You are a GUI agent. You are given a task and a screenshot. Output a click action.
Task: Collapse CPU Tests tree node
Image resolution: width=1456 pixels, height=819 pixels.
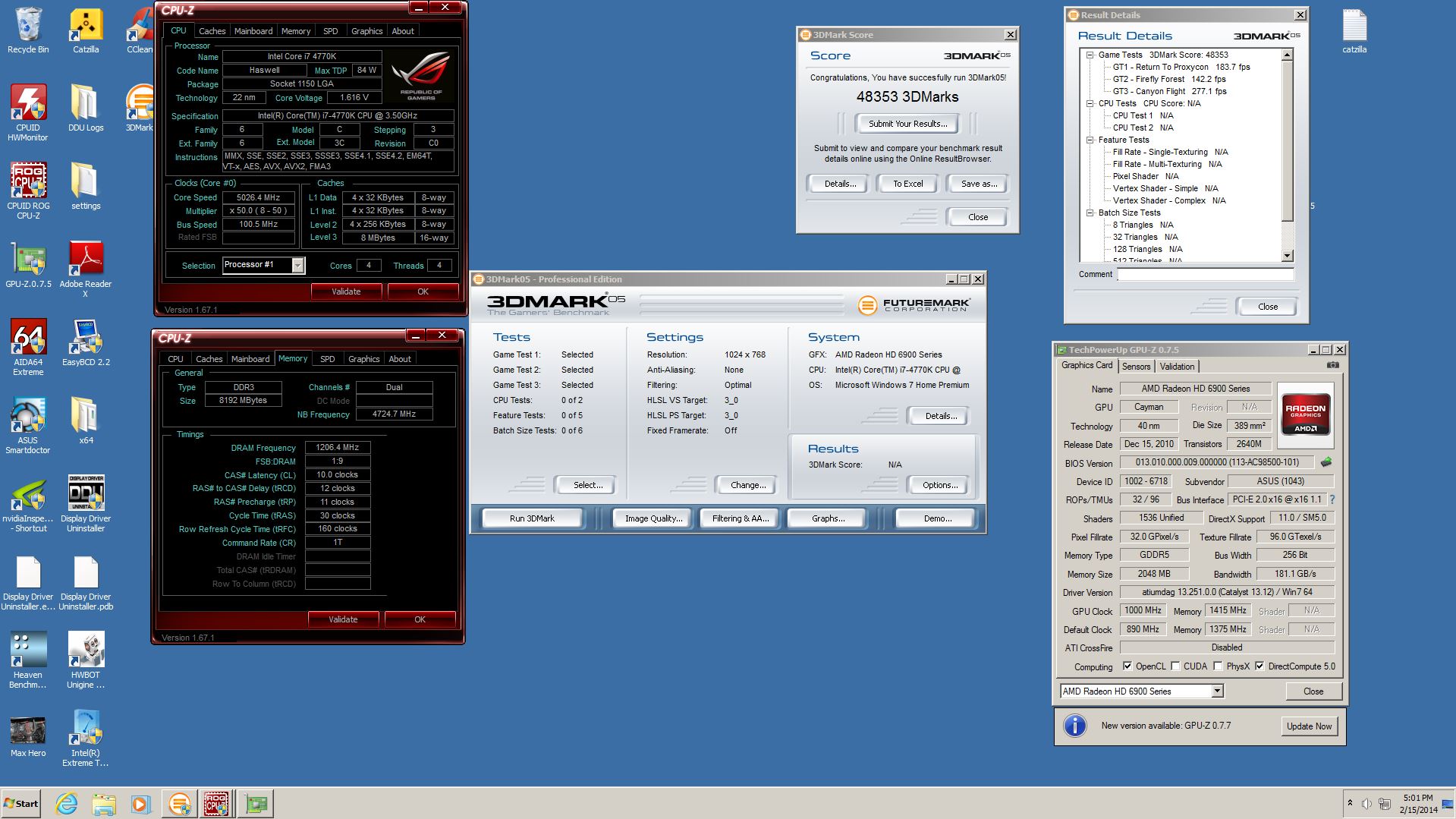[1090, 103]
